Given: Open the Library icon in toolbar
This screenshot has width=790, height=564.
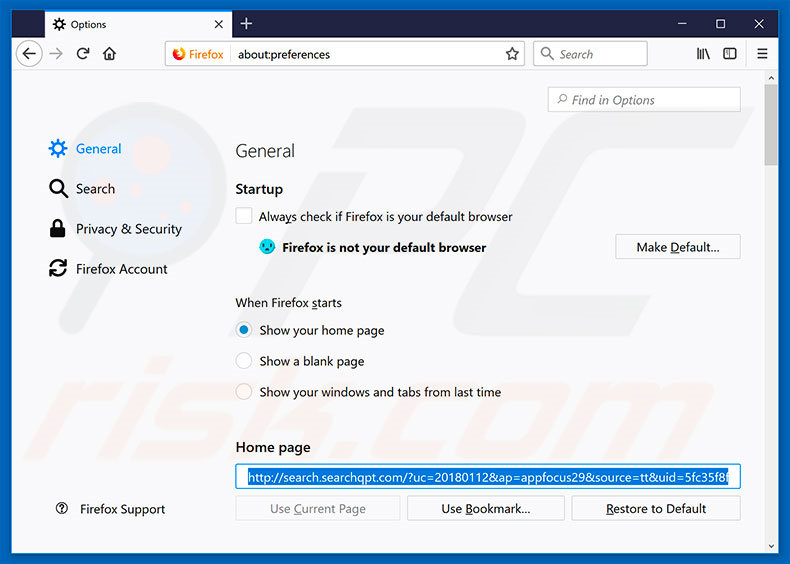Looking at the screenshot, I should pos(704,54).
